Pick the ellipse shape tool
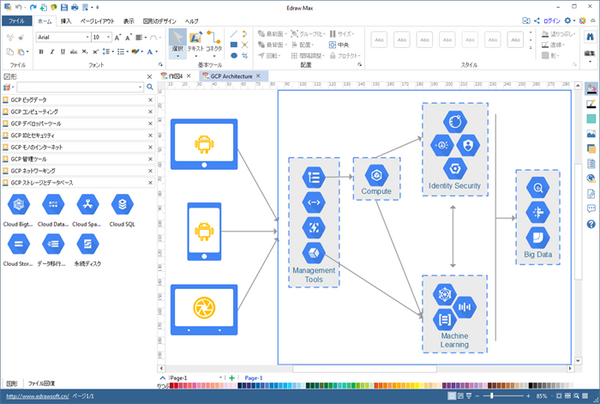Screen dimensions: 600x404 click(234, 55)
